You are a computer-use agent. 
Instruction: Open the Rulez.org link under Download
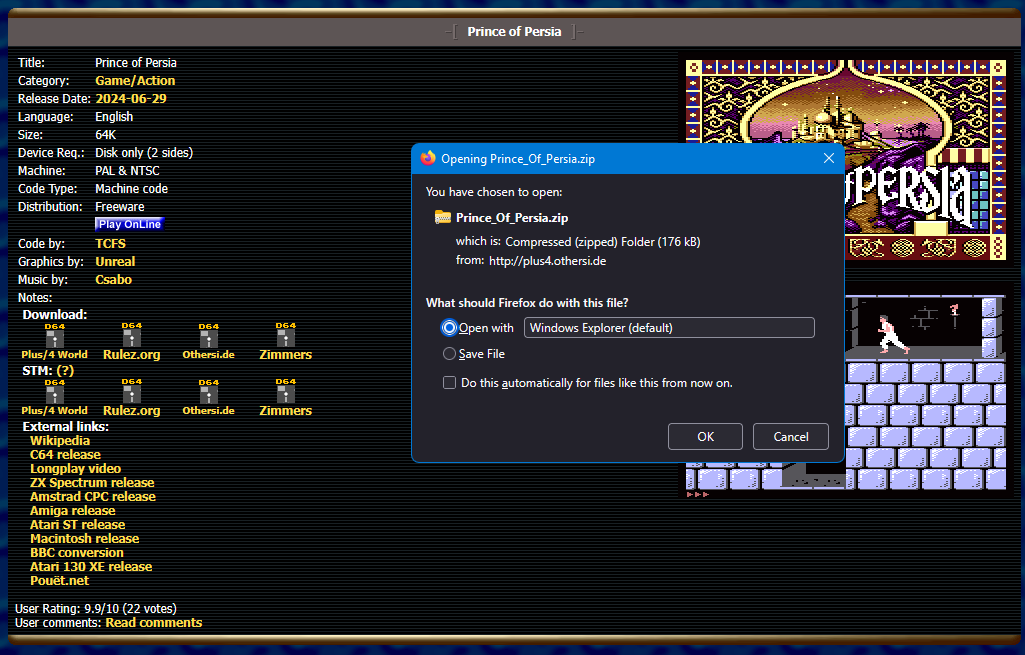click(x=131, y=354)
